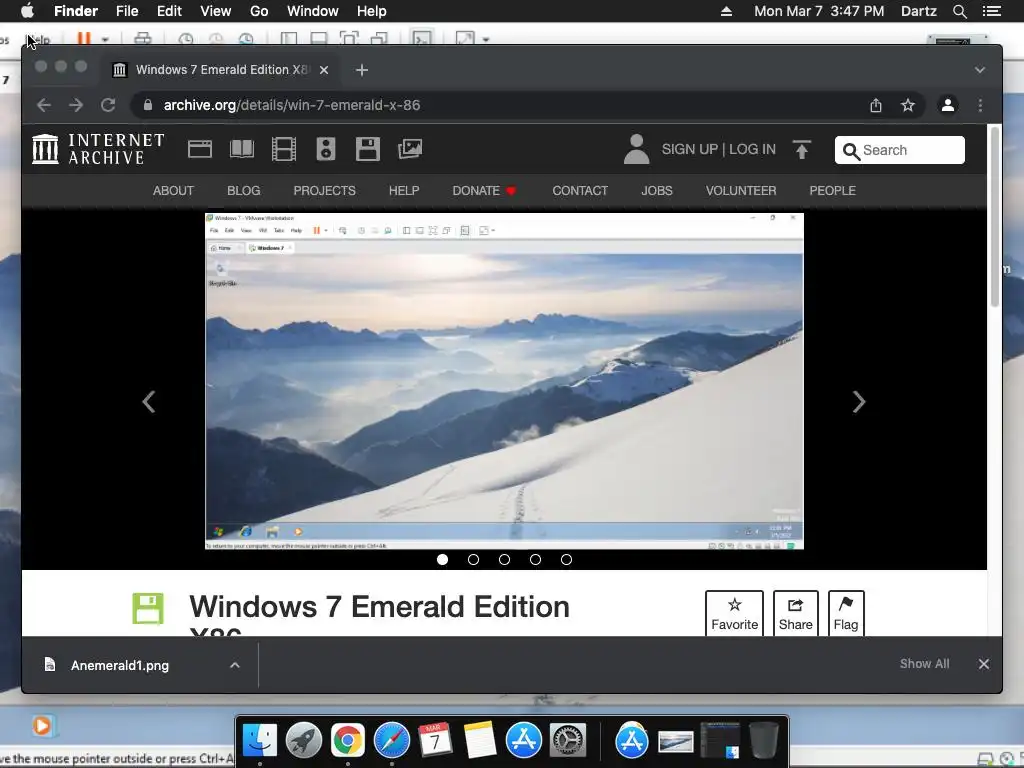Open the downloaded Anemerald1.png file
1024x768 pixels.
tap(120, 665)
